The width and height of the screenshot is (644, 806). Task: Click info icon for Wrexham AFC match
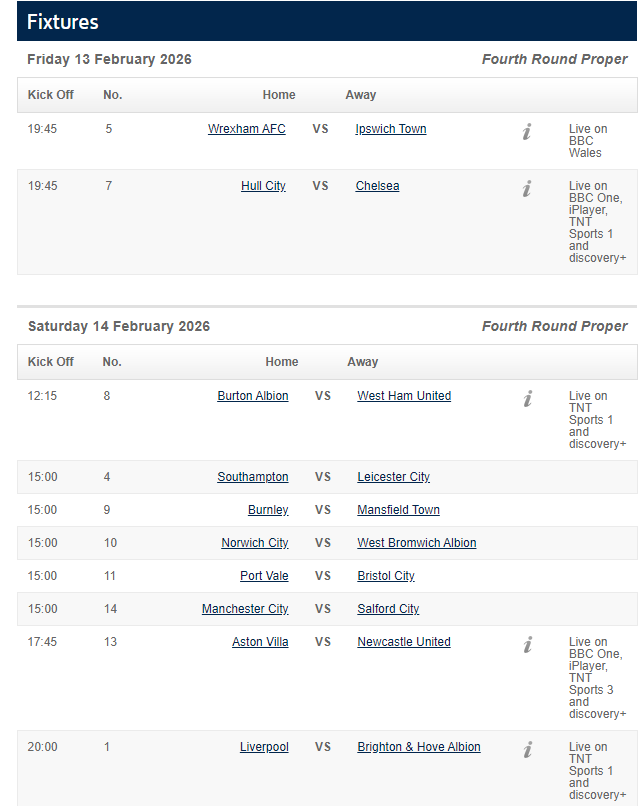pos(527,132)
